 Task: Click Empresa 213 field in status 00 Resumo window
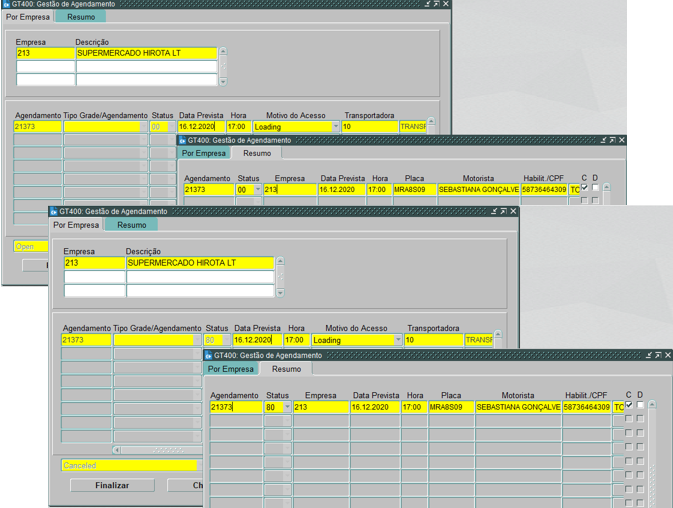point(290,189)
